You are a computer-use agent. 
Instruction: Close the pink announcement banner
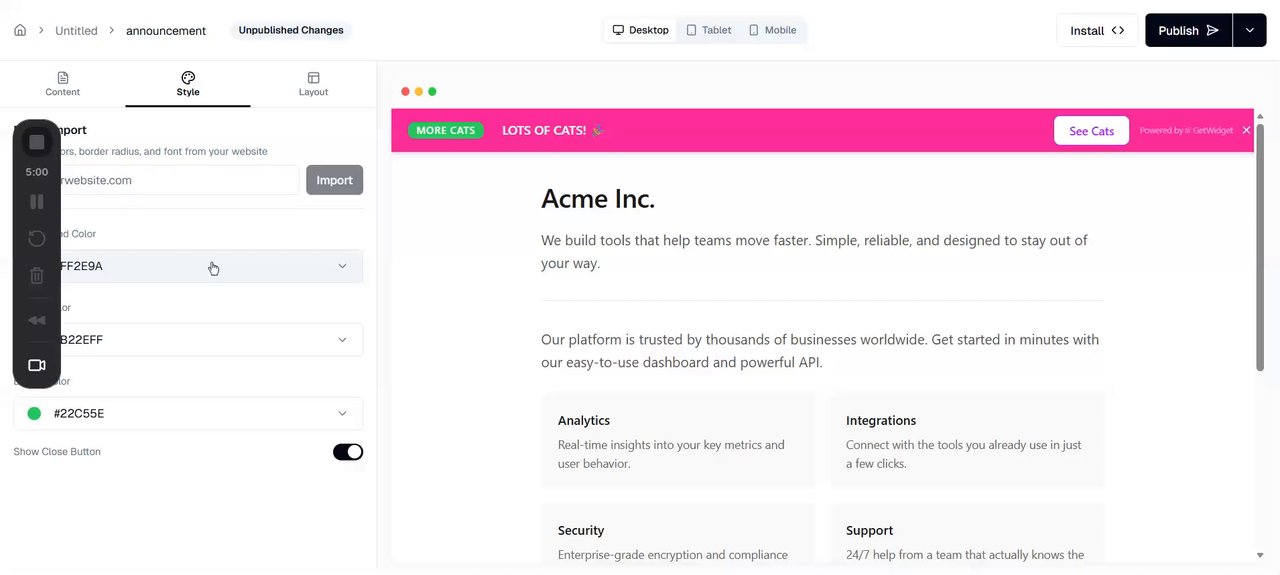(1246, 130)
